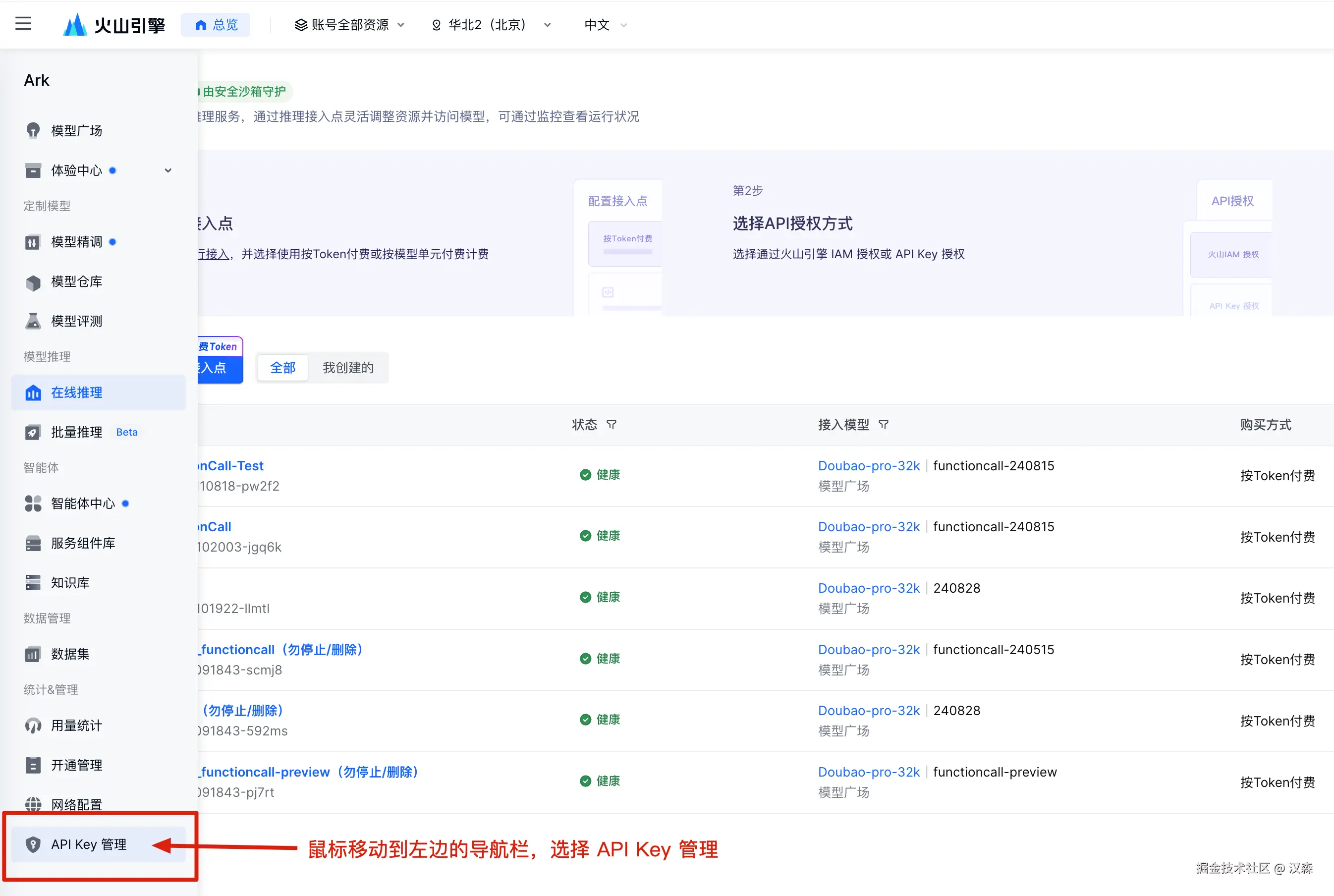1334x896 pixels.
Task: Open the 接入模型 column filter
Action: pyautogui.click(x=883, y=425)
